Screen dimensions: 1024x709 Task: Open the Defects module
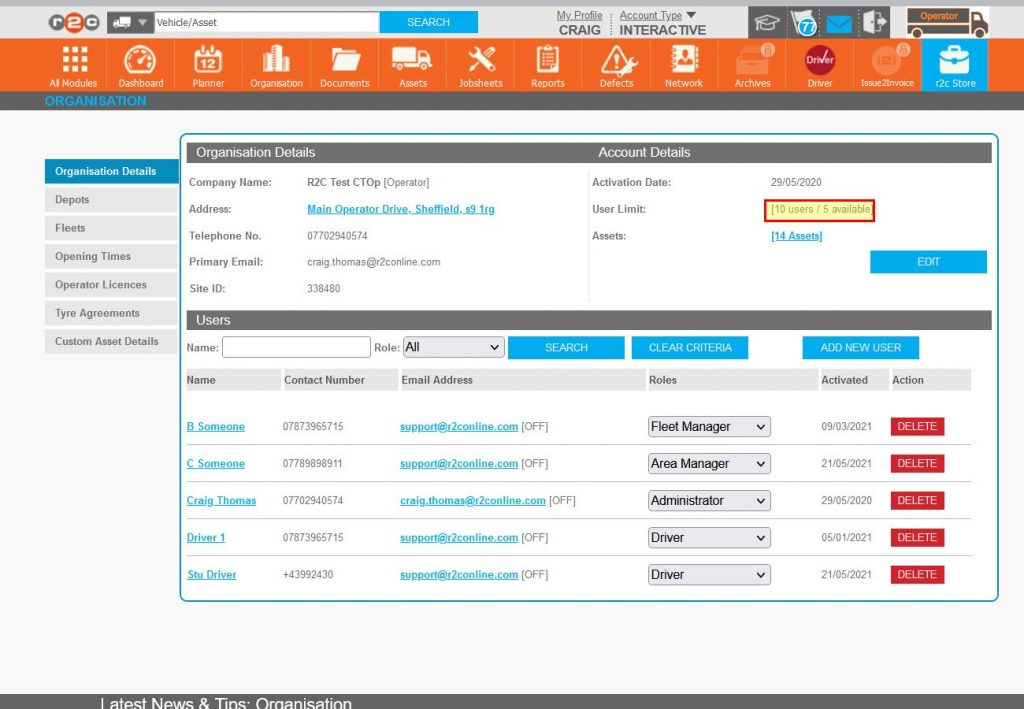(x=615, y=63)
